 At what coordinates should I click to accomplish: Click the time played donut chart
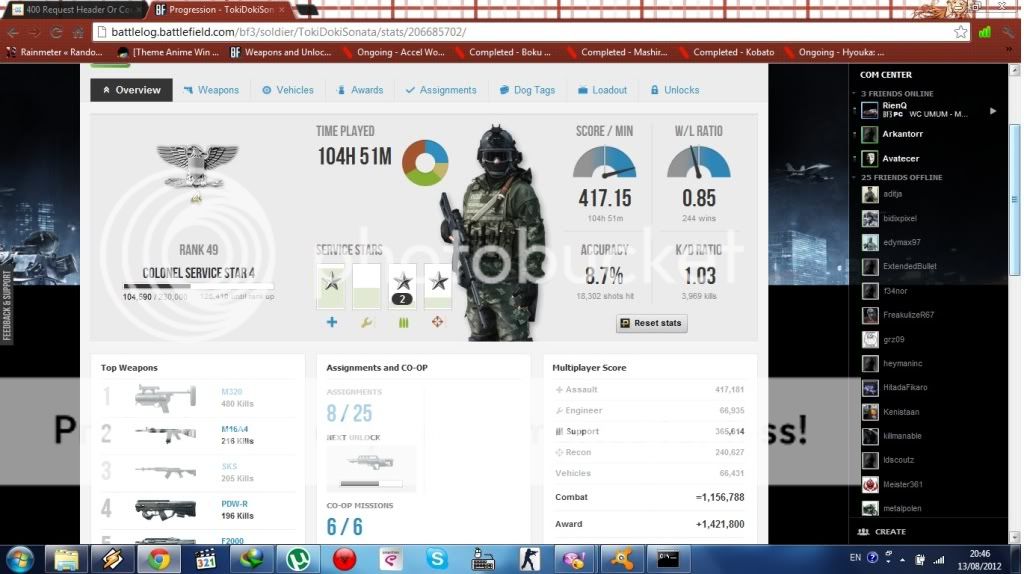point(425,163)
